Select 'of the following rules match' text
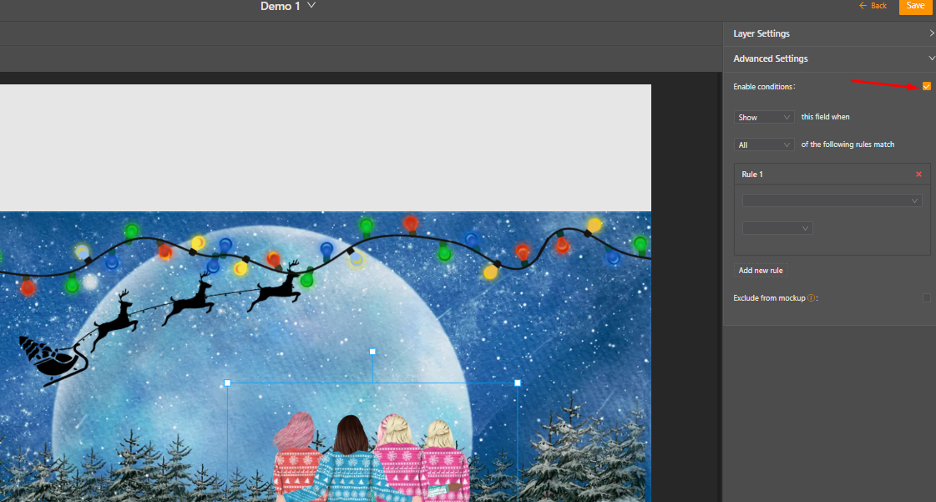The image size is (936, 502). point(848,144)
